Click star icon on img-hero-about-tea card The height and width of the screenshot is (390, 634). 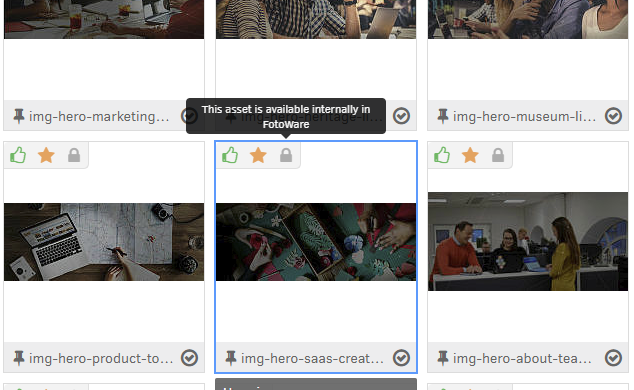click(470, 155)
